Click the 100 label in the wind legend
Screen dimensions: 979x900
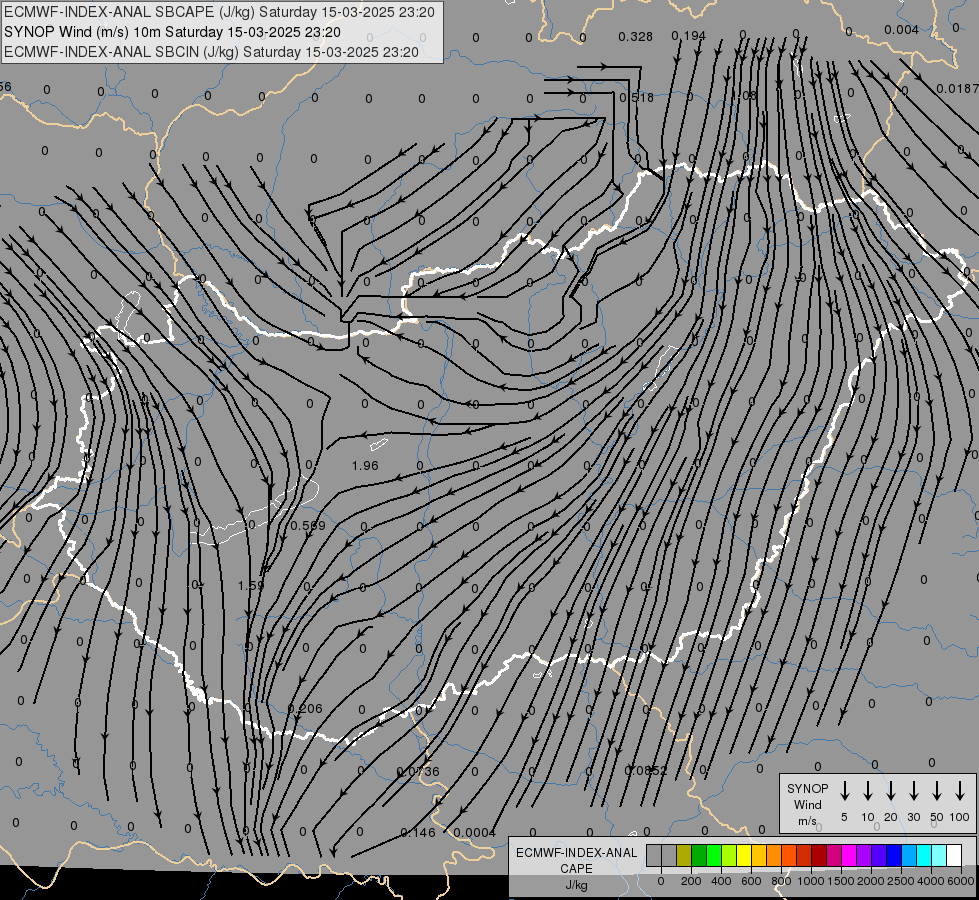960,817
